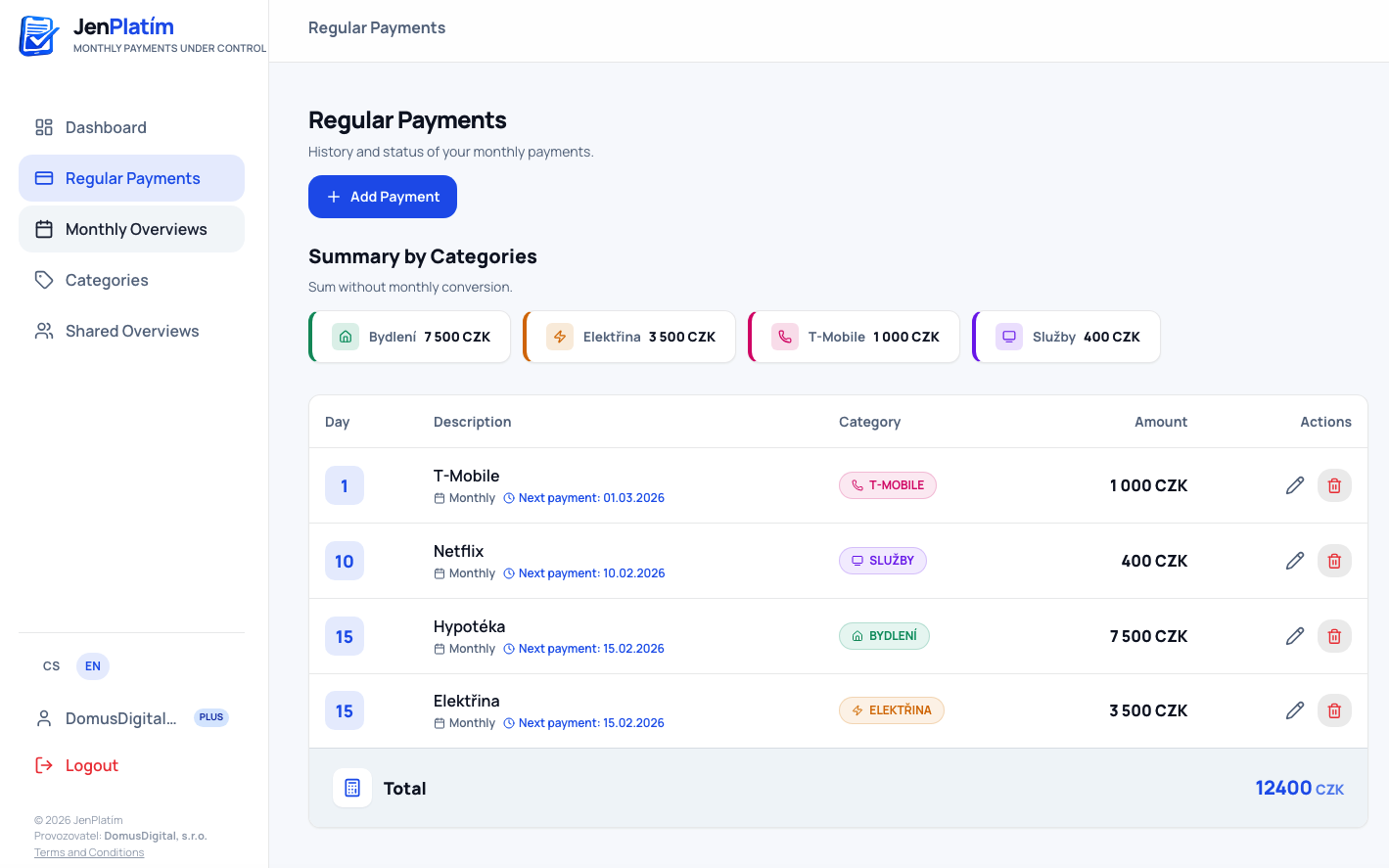The image size is (1389, 868).
Task: Click the lightning icon in Elektřina summary card
Action: [560, 337]
